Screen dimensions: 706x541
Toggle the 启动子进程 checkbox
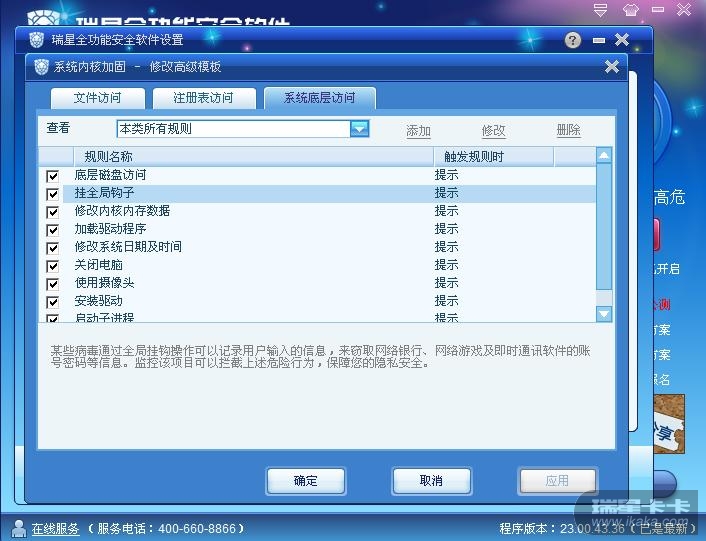[53, 318]
